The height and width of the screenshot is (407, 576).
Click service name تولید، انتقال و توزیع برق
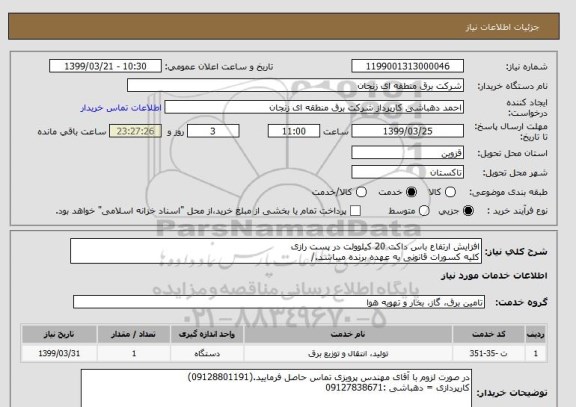pyautogui.click(x=348, y=353)
